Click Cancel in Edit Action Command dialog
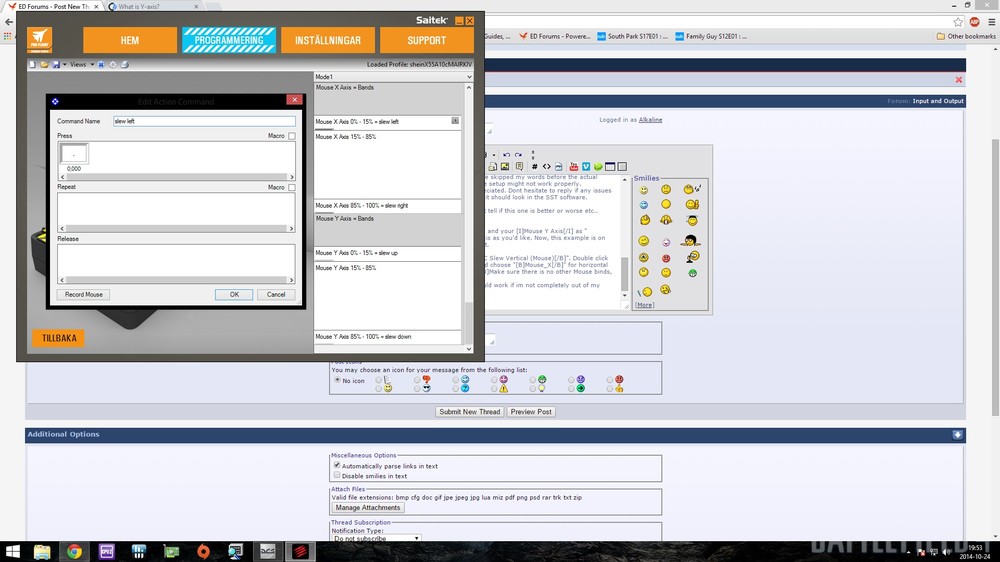Screen dimensions: 1000x562 276,295
